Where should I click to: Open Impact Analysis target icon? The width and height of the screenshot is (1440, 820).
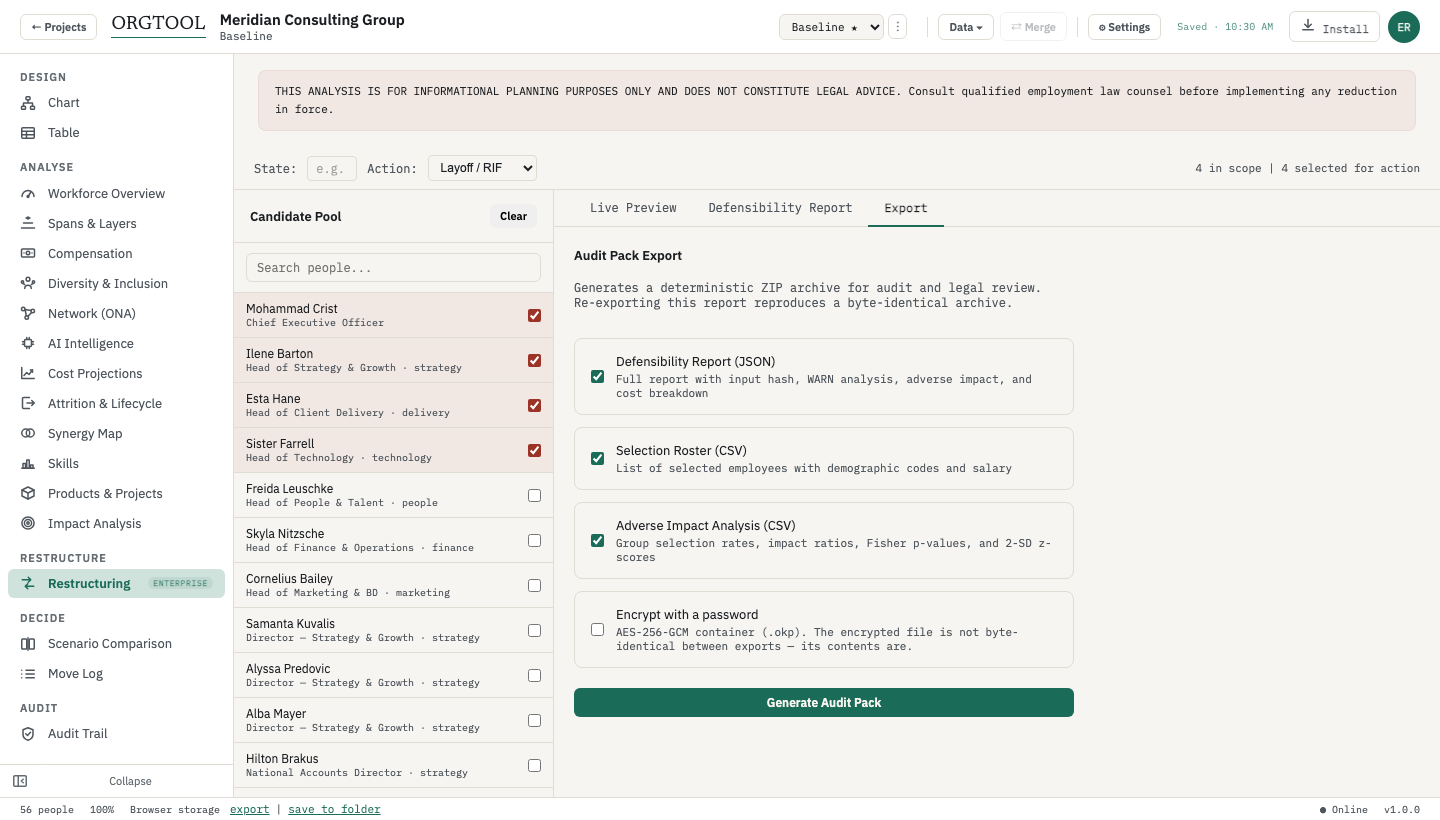pyautogui.click(x=28, y=524)
